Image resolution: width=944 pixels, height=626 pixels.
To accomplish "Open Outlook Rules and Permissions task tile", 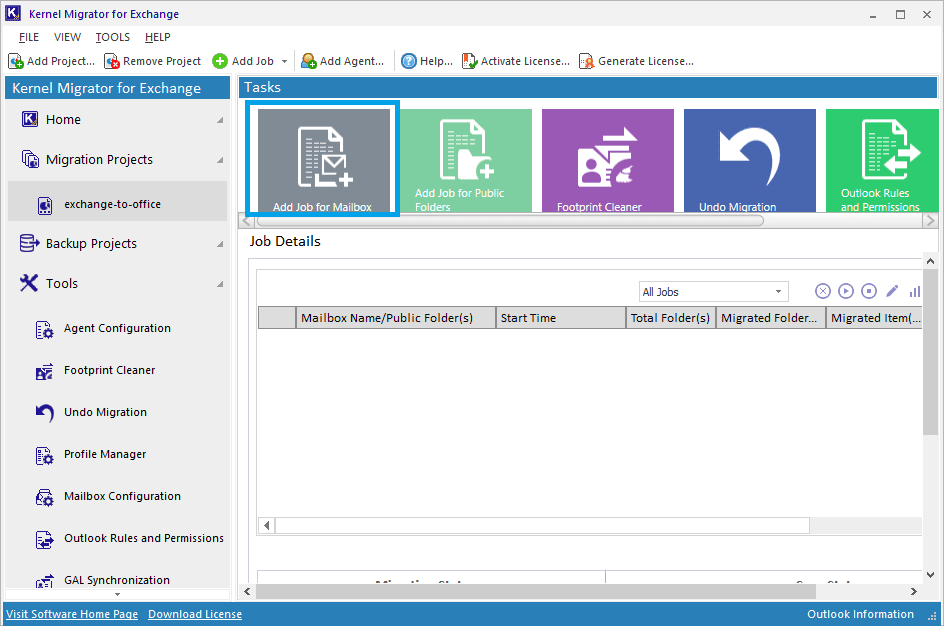I will 882,160.
